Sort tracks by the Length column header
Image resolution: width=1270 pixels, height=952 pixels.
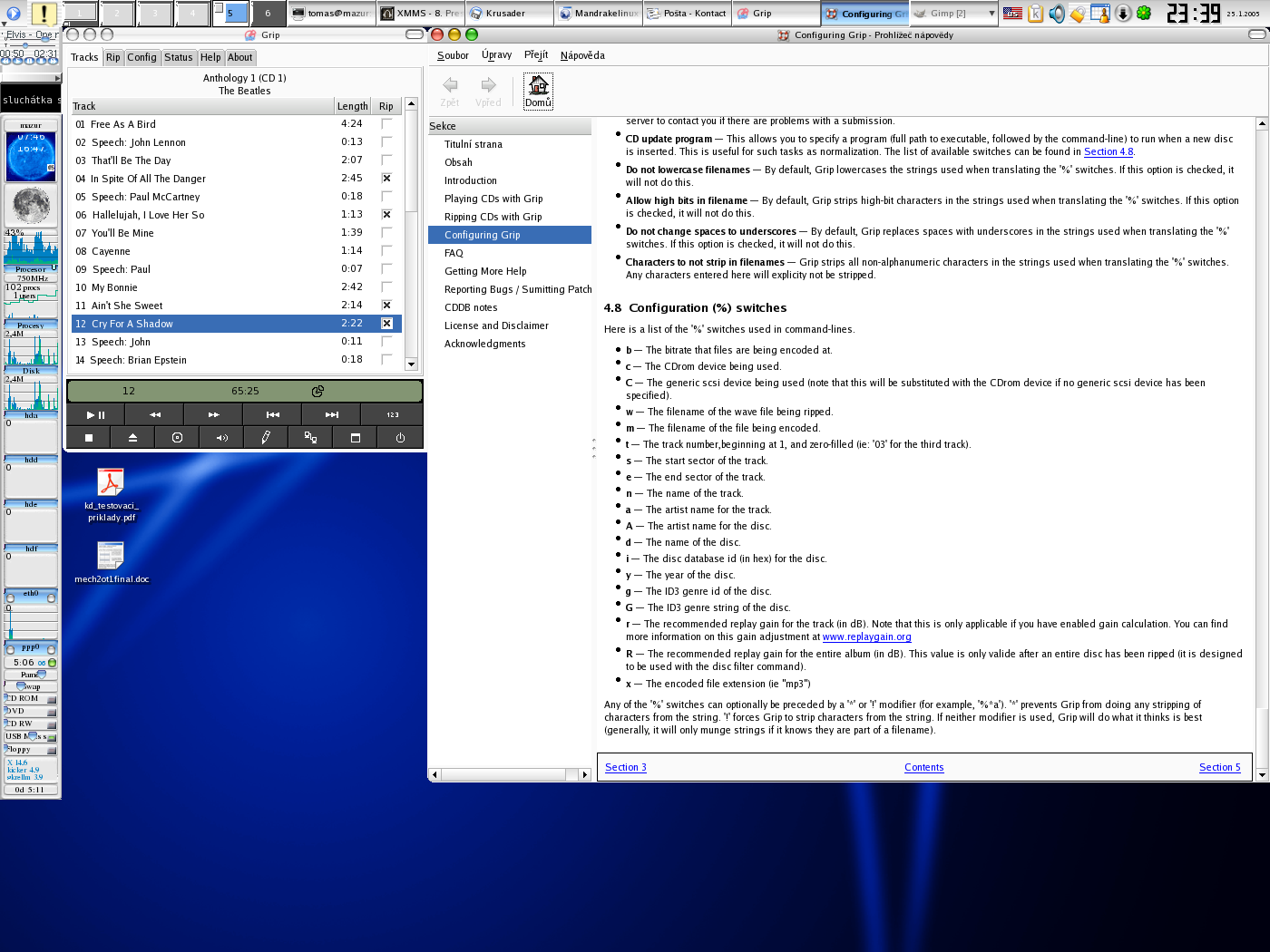(353, 106)
